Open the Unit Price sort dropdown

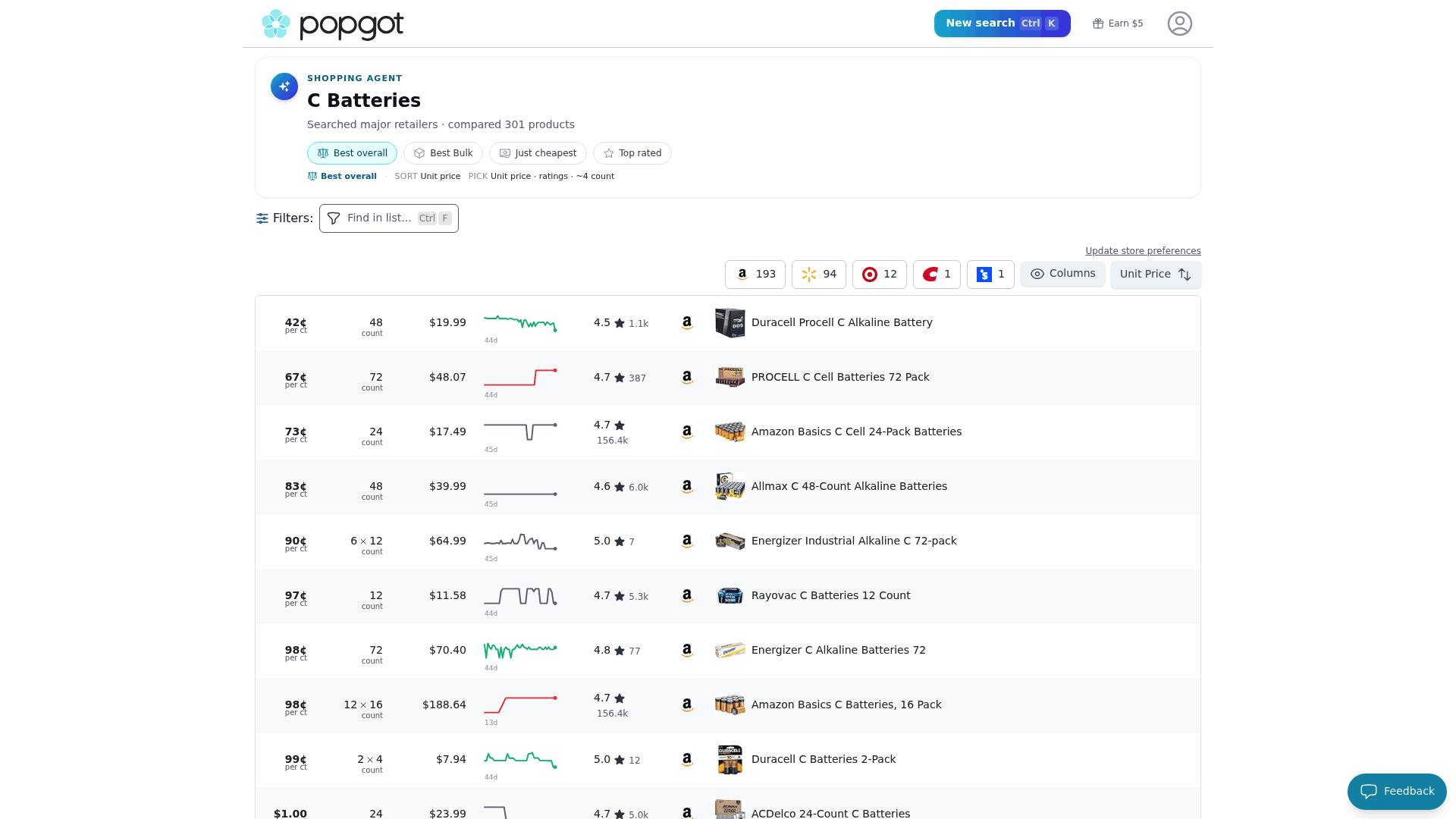(x=1156, y=275)
